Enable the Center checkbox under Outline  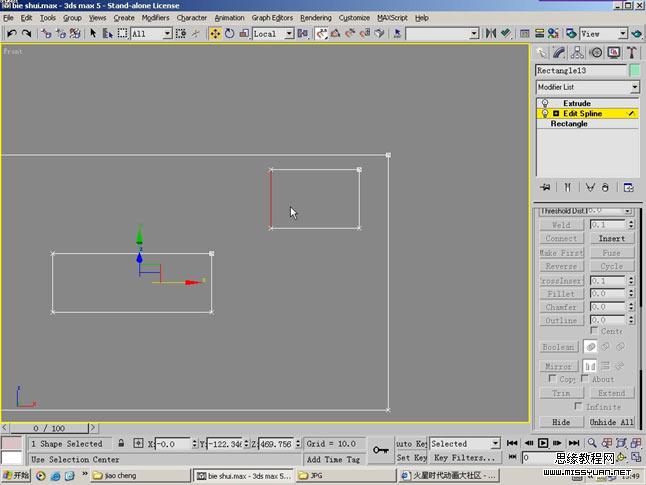pyautogui.click(x=594, y=330)
